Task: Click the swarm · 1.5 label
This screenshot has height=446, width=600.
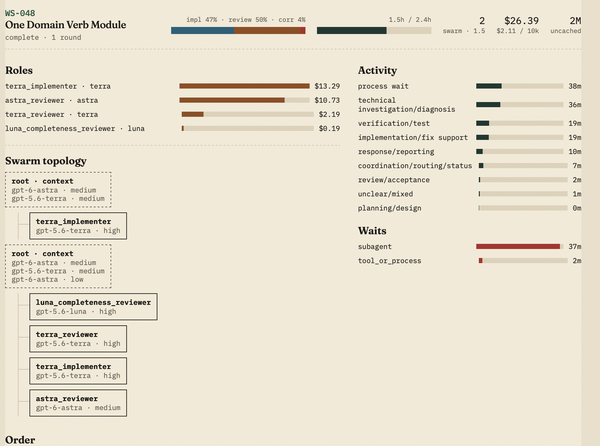Action: click(464, 31)
